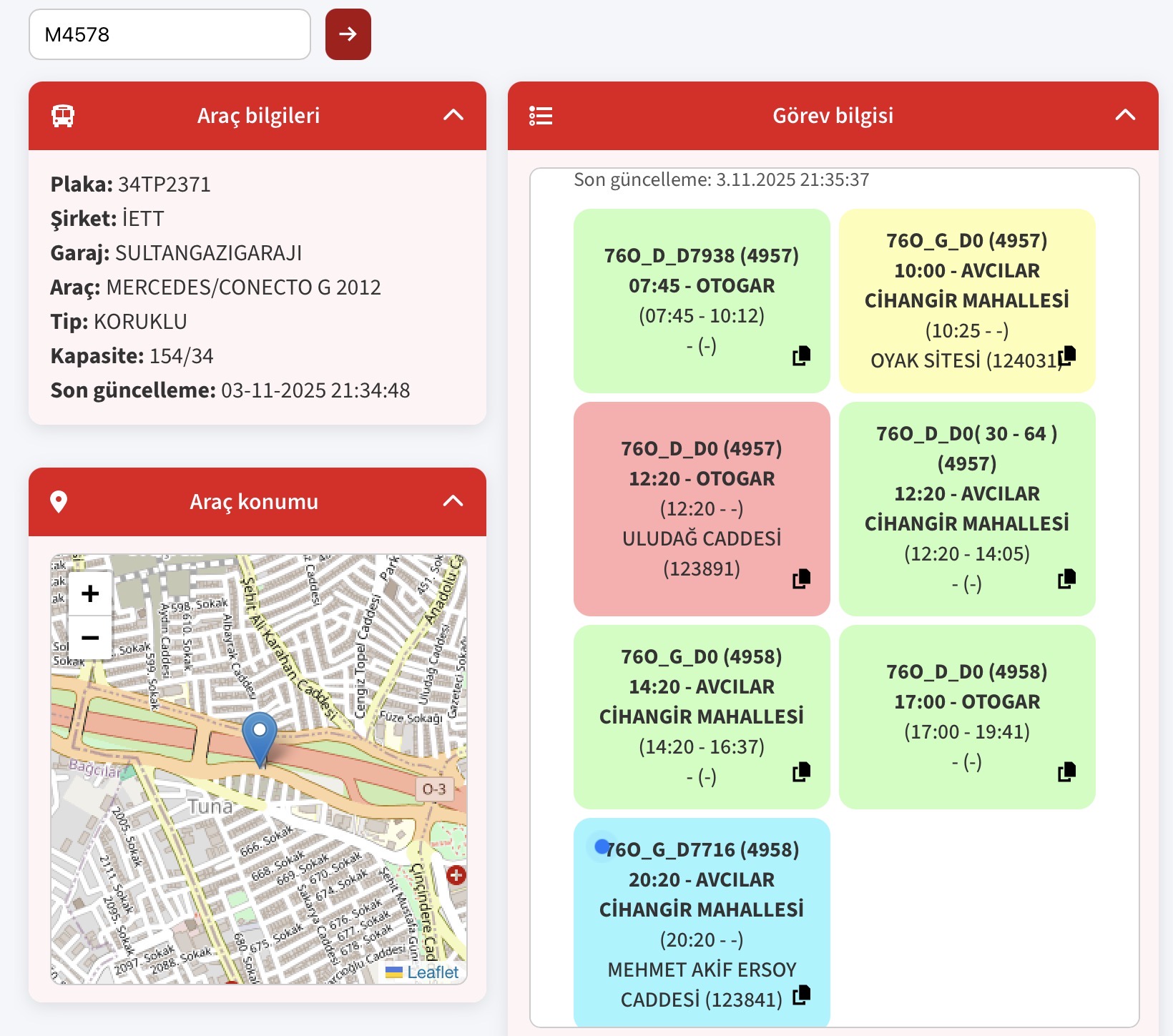Collapse the Araç bilgileri panel chevron

pos(453,115)
